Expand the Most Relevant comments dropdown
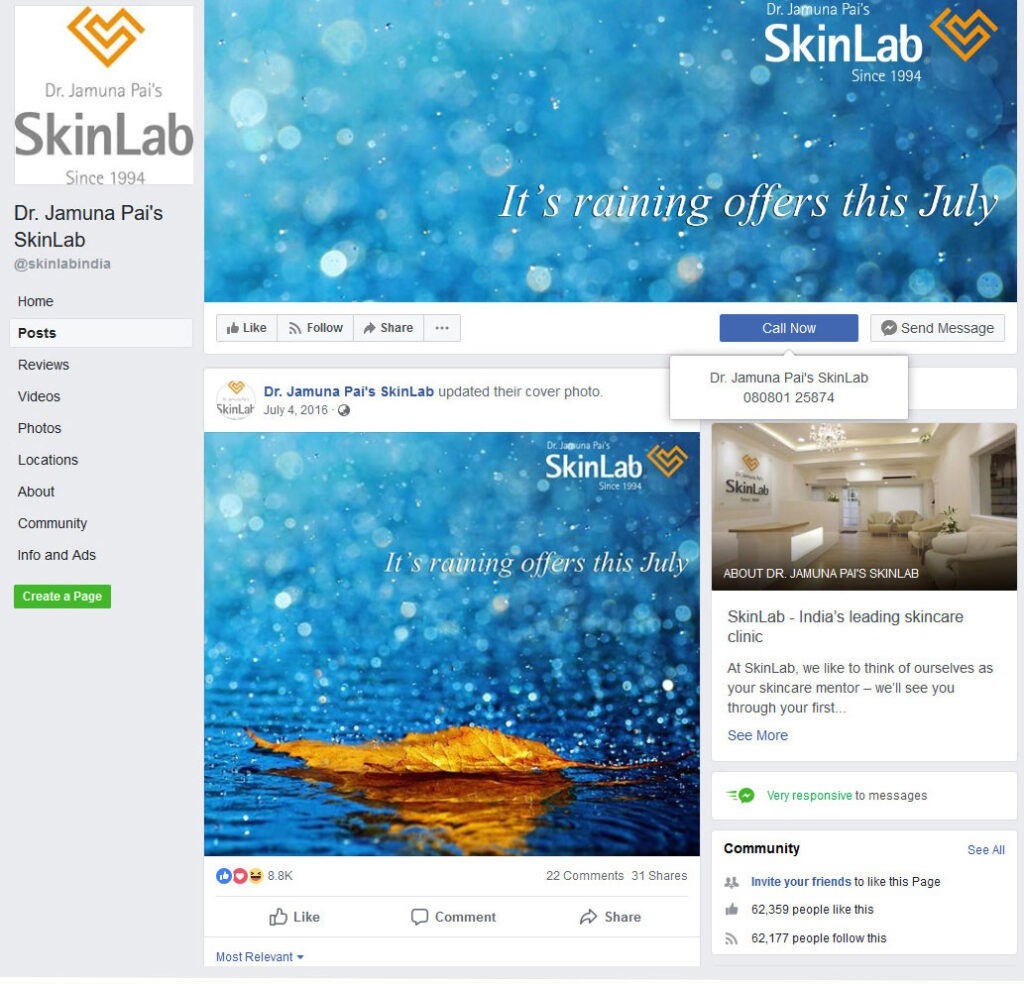The width and height of the screenshot is (1024, 985). click(x=260, y=957)
